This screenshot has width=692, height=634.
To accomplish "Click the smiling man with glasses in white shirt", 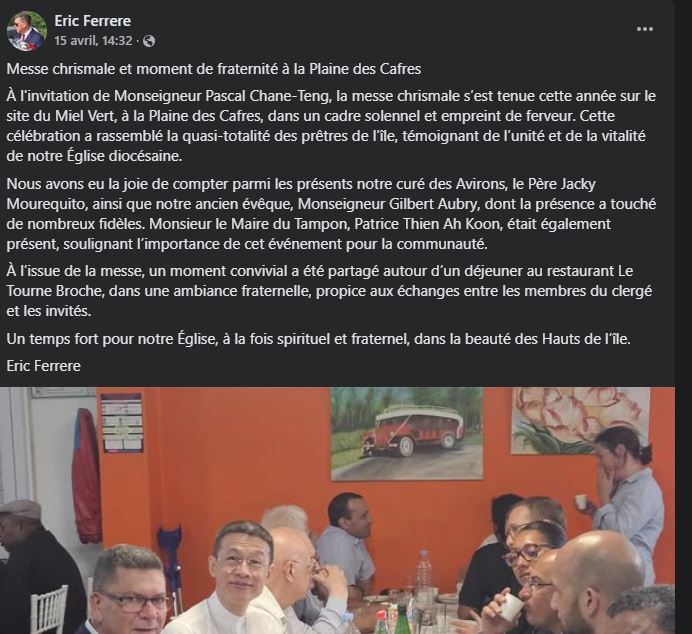I will (x=242, y=578).
